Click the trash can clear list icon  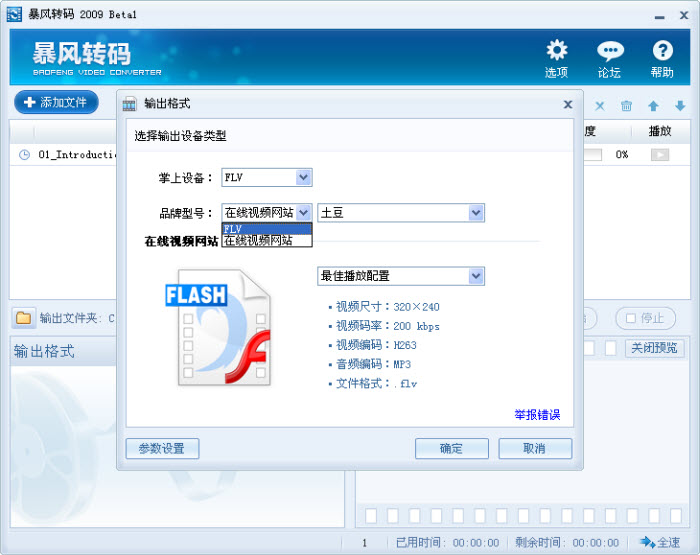626,106
